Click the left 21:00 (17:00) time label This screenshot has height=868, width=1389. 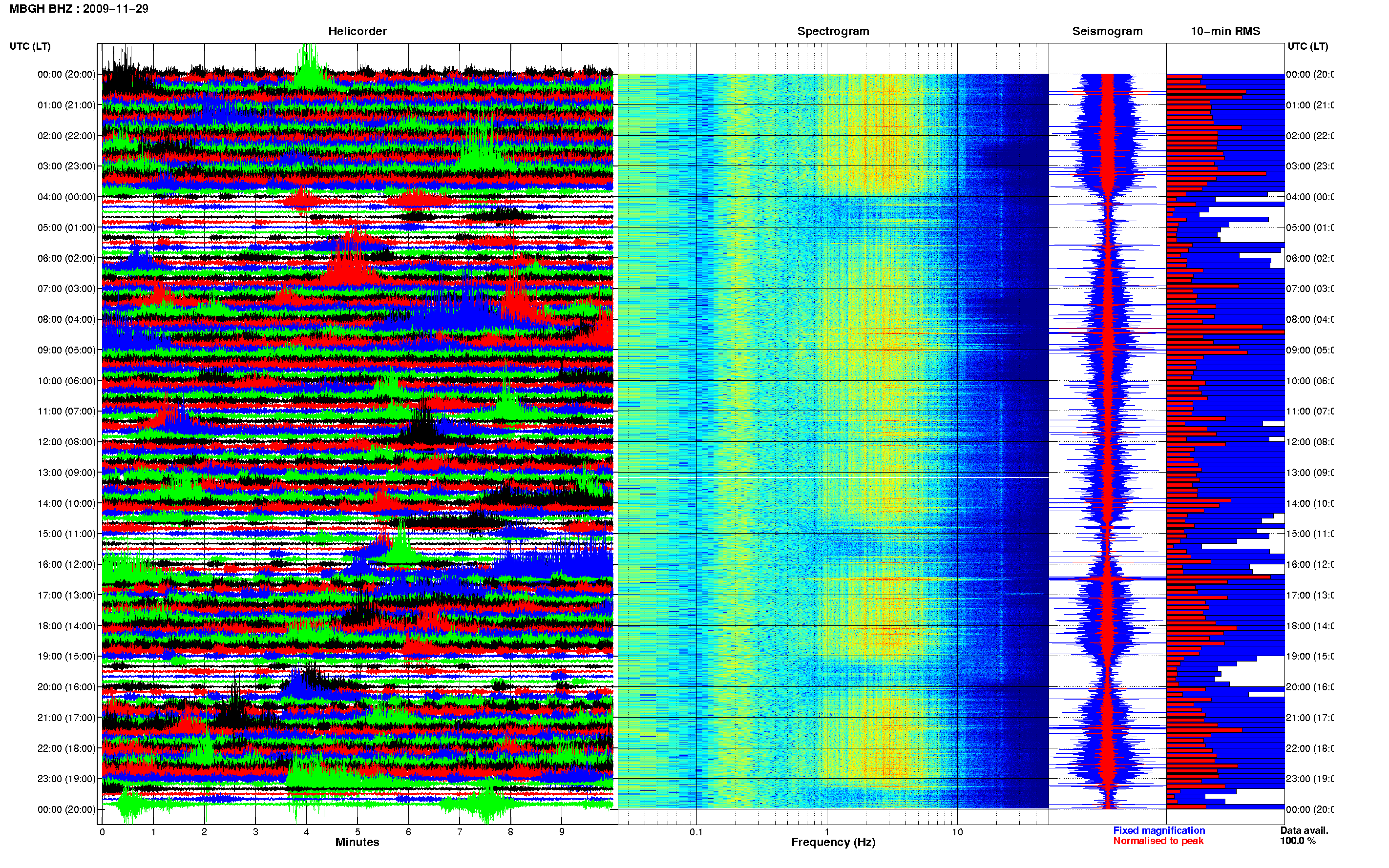point(66,718)
